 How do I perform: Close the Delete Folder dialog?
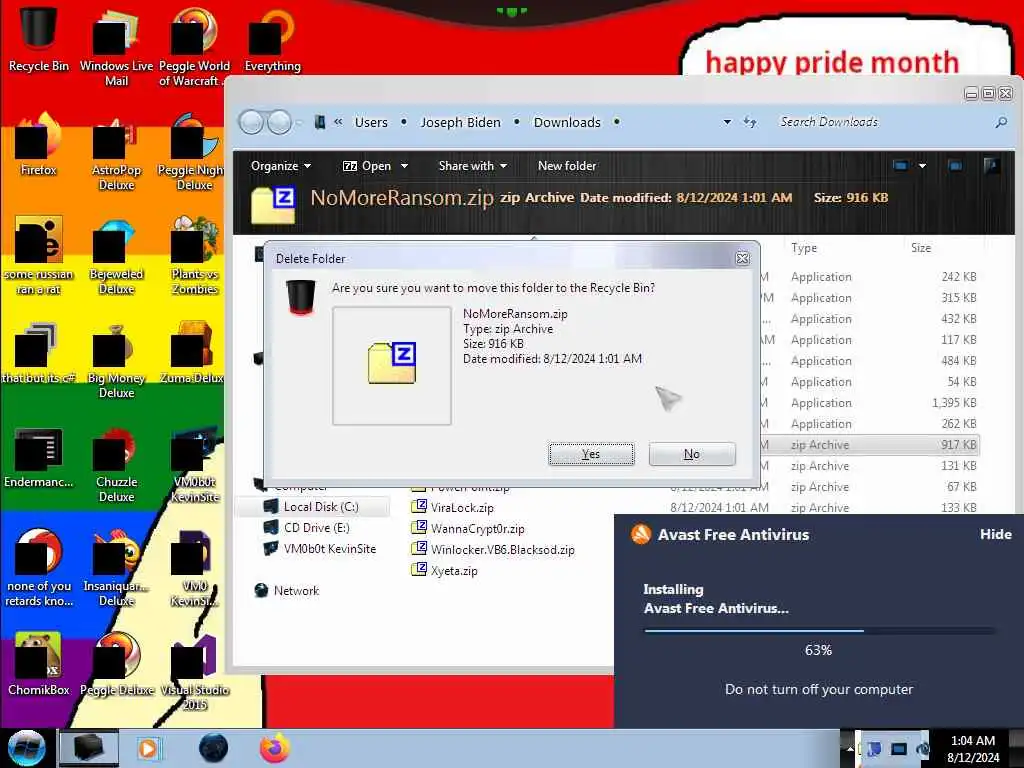[x=743, y=258]
